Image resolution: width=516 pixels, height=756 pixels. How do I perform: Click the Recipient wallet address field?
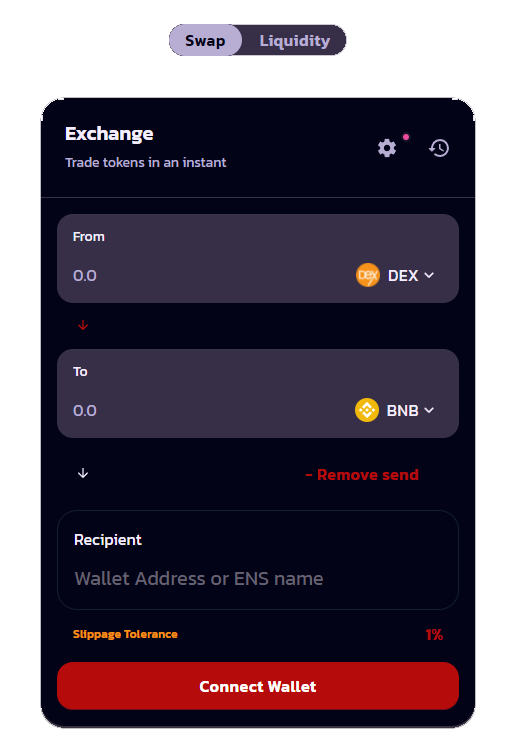258,579
